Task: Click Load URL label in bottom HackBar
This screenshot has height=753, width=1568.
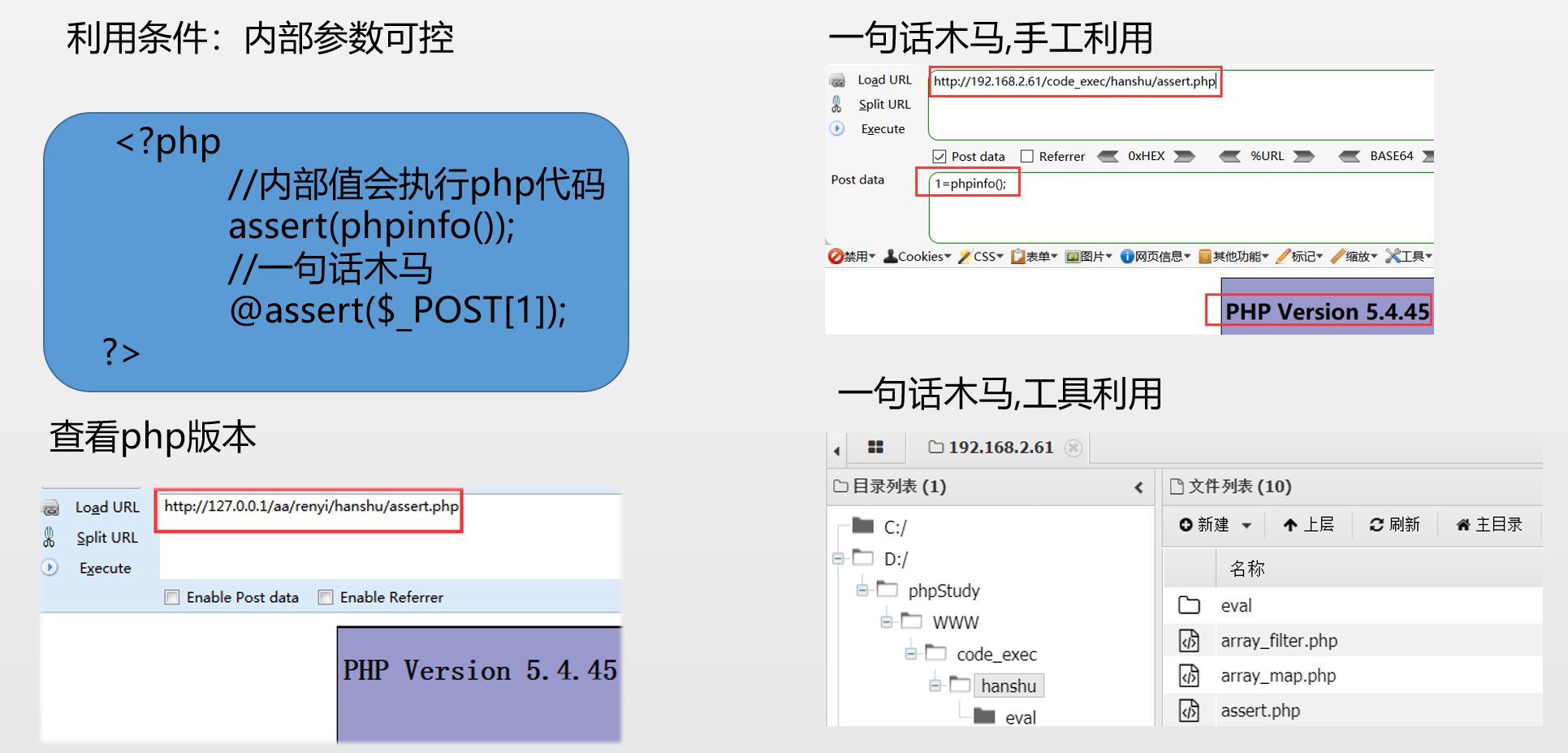Action: [x=107, y=508]
